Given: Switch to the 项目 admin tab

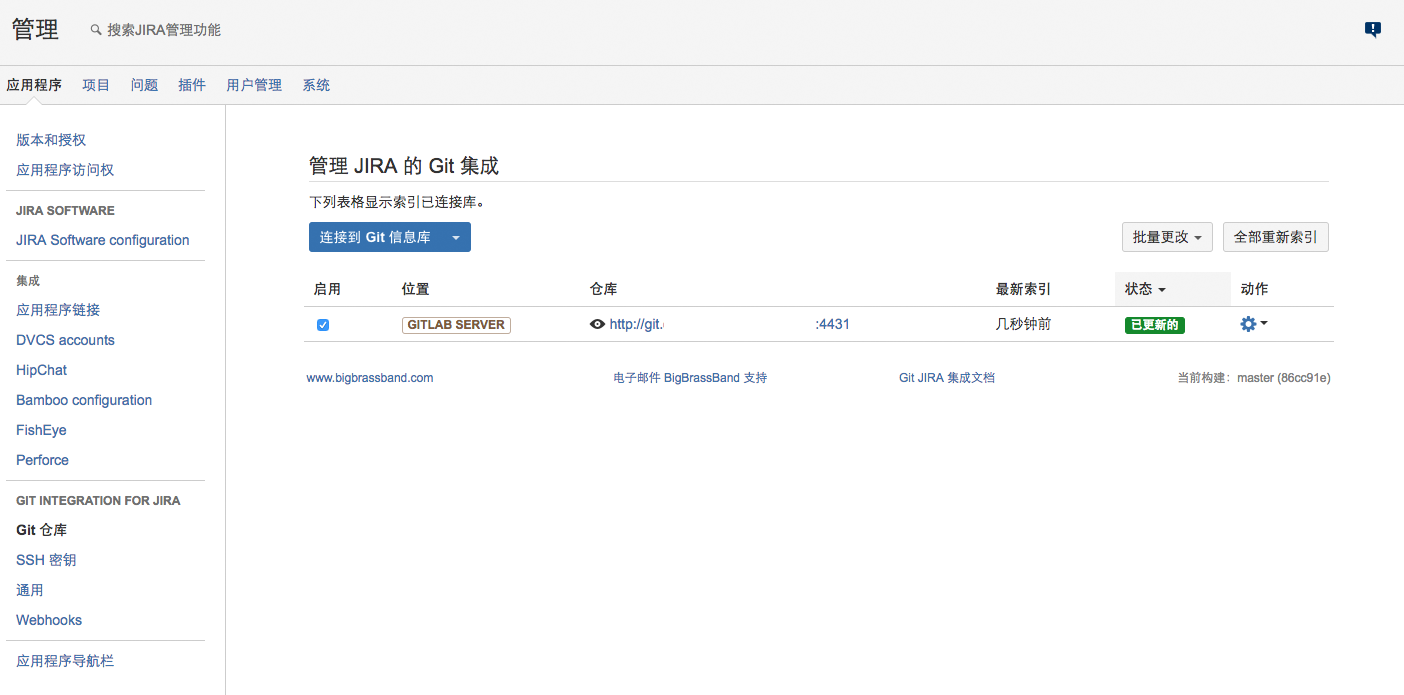Looking at the screenshot, I should click(95, 85).
